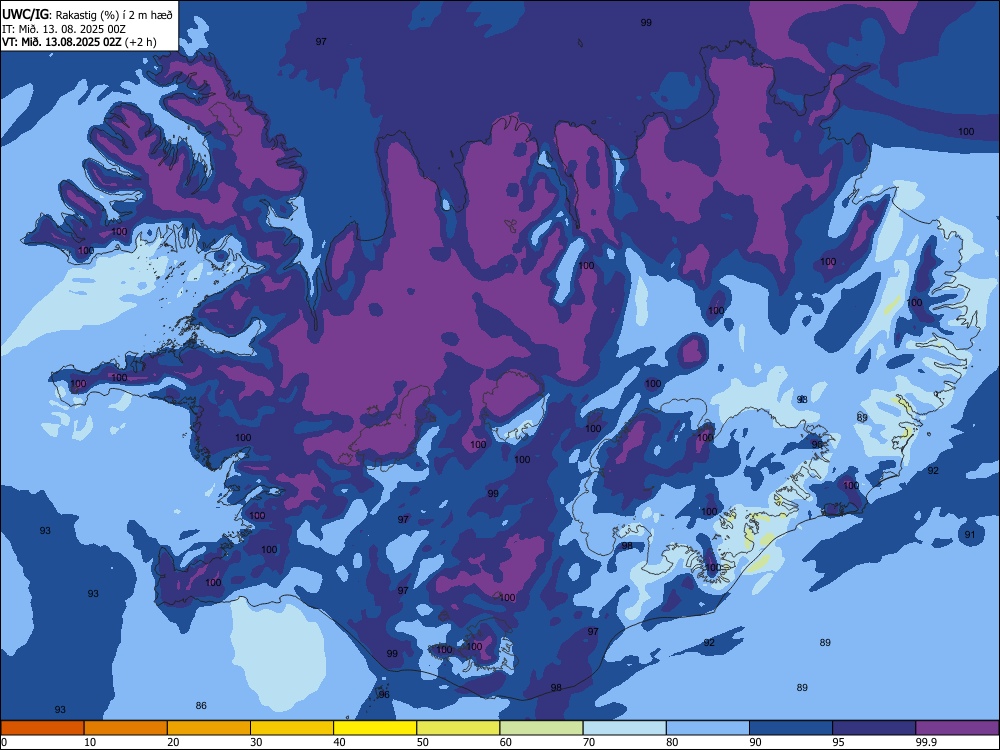Click the '30' legend tick label

click(x=256, y=742)
